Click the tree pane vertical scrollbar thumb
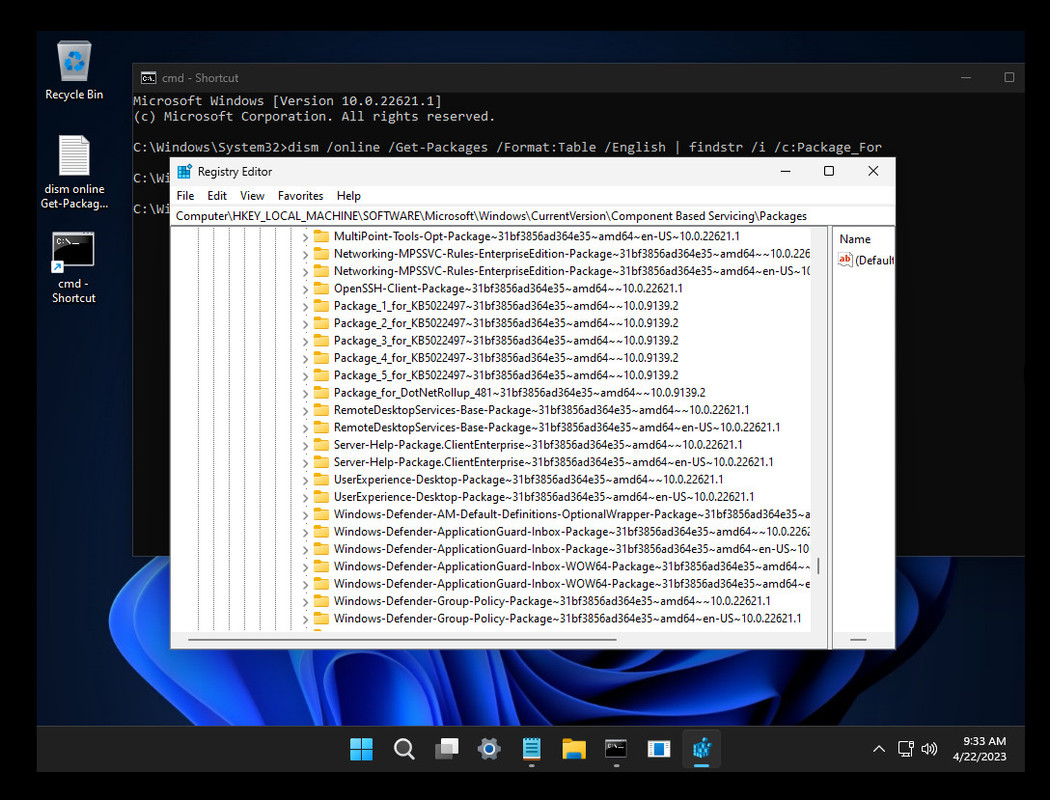This screenshot has width=1050, height=800. (818, 567)
